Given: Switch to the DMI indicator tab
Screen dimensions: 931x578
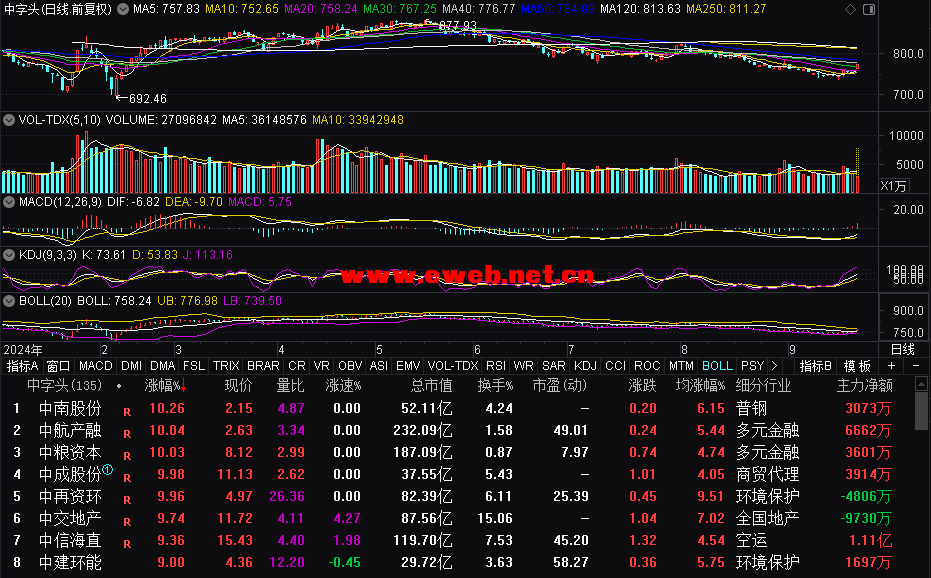Looking at the screenshot, I should [131, 366].
